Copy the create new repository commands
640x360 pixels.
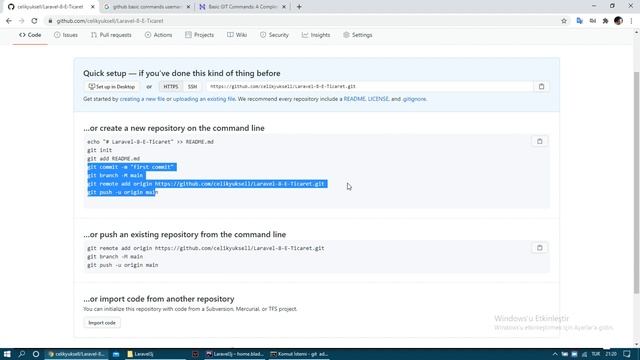[540, 141]
